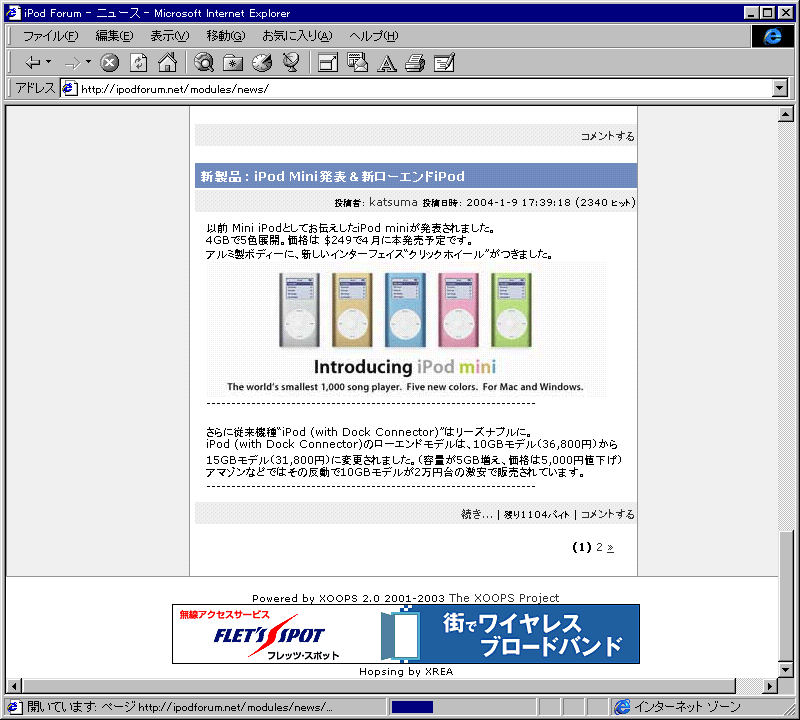Click the text '残り1104バイト'
This screenshot has height=720, width=800.
point(536,514)
